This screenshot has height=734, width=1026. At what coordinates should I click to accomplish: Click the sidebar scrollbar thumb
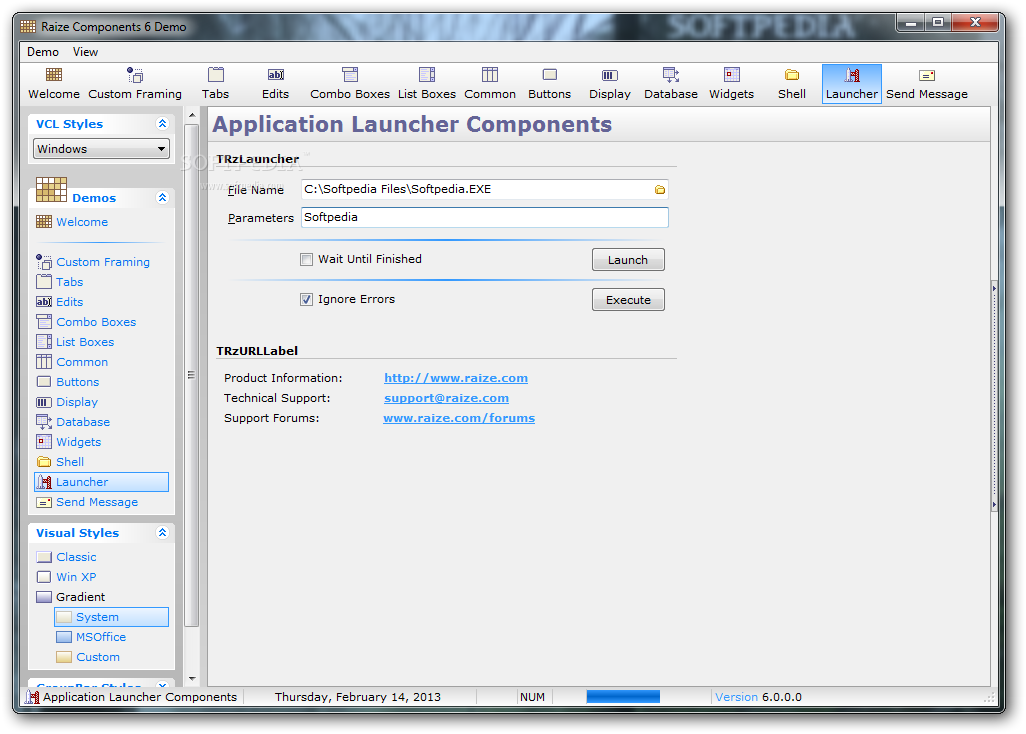pos(192,375)
